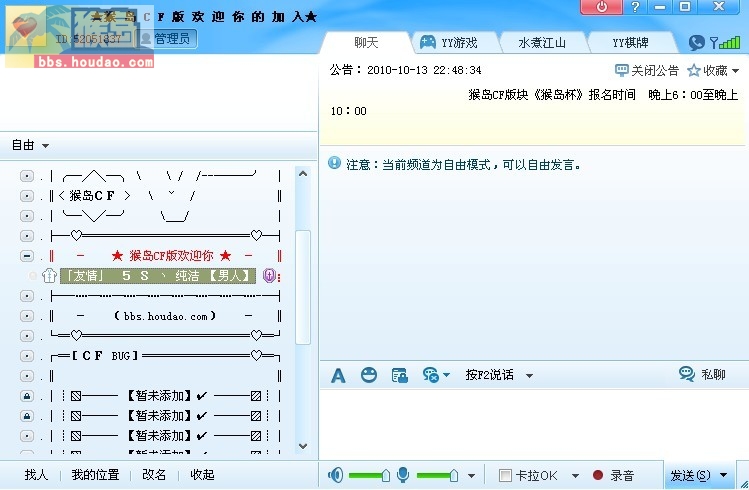The image size is (749, 490).
Task: Click the channel list scrollbar thumb
Action: [303, 287]
